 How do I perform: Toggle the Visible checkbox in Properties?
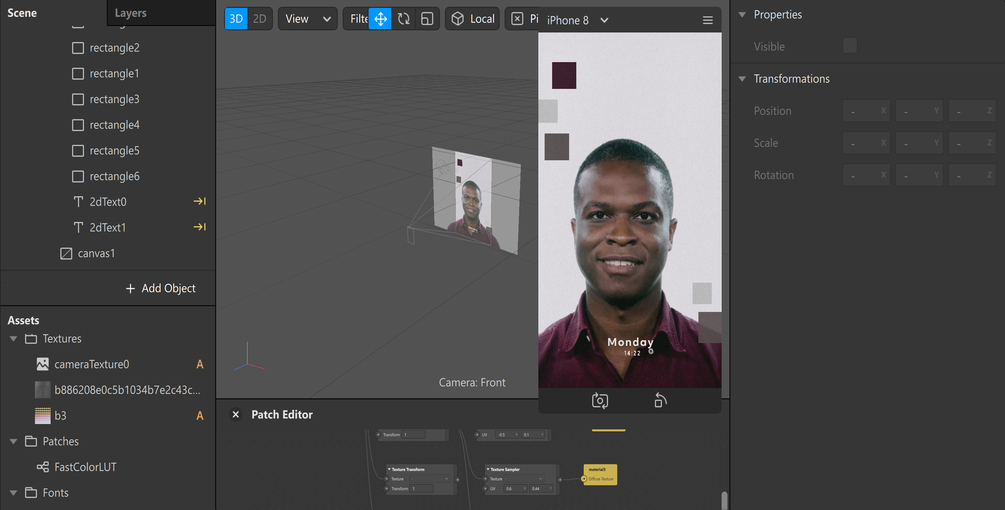click(850, 45)
